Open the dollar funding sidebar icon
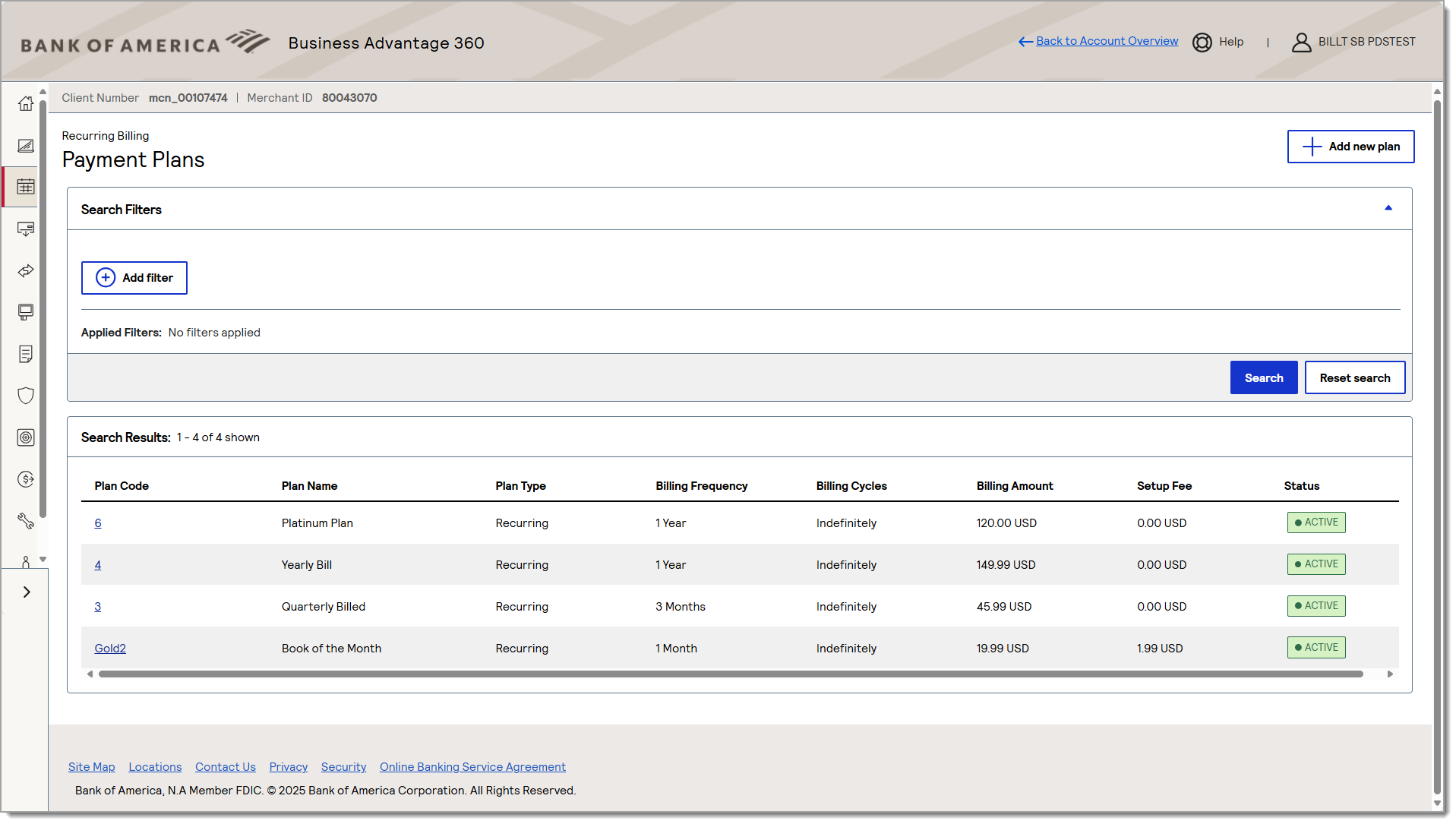The width and height of the screenshot is (1456, 824). coord(26,479)
